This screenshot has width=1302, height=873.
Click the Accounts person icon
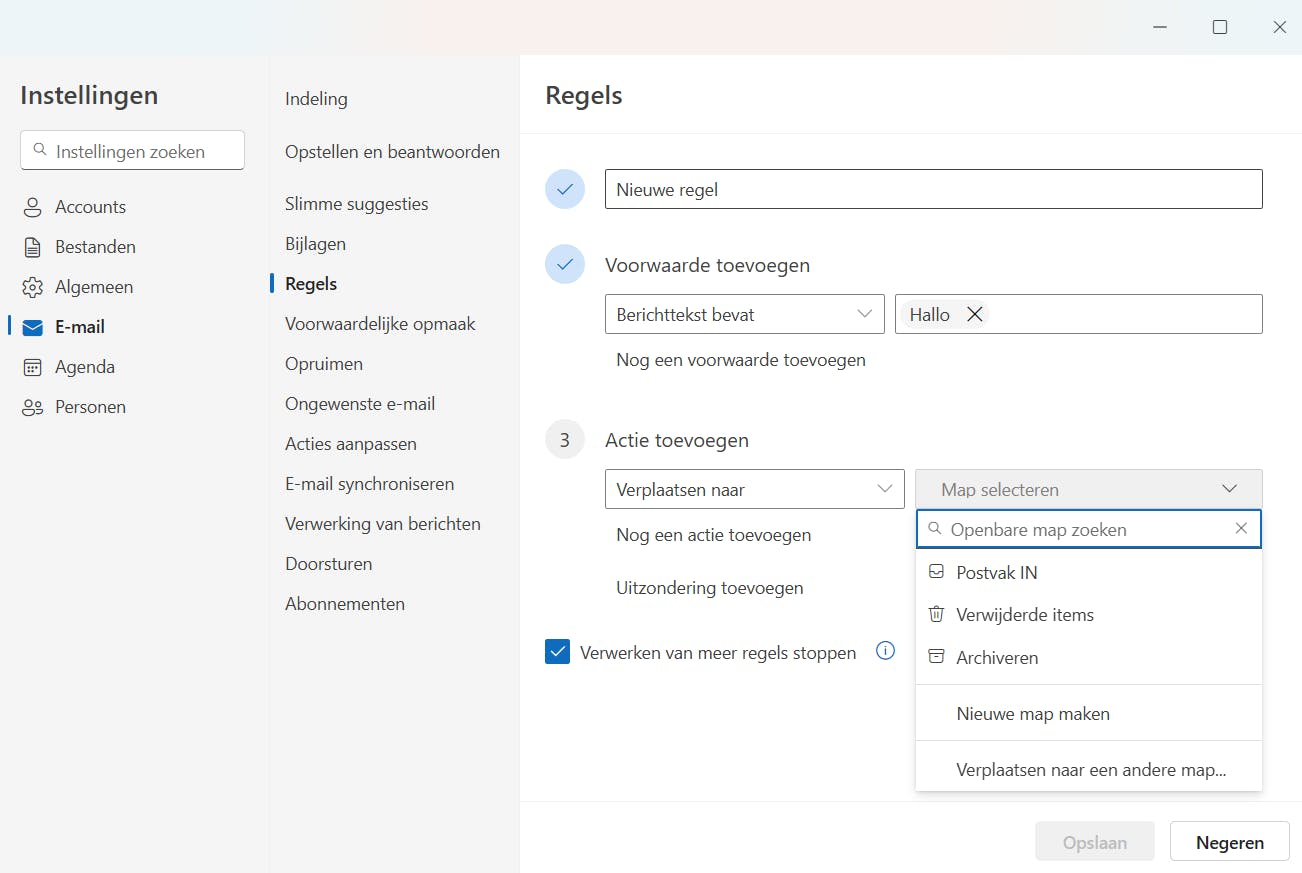click(x=33, y=207)
